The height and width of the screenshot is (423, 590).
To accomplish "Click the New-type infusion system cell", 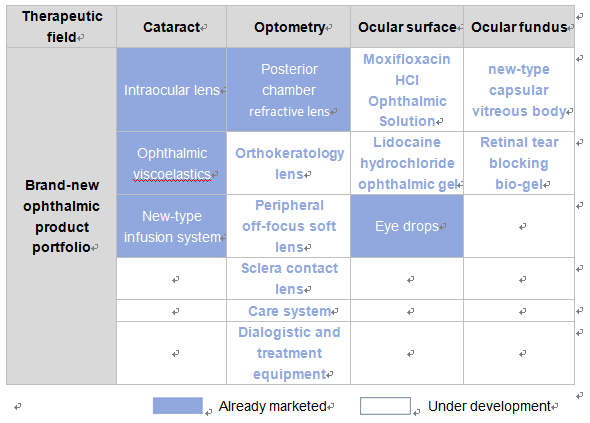I will click(x=172, y=226).
